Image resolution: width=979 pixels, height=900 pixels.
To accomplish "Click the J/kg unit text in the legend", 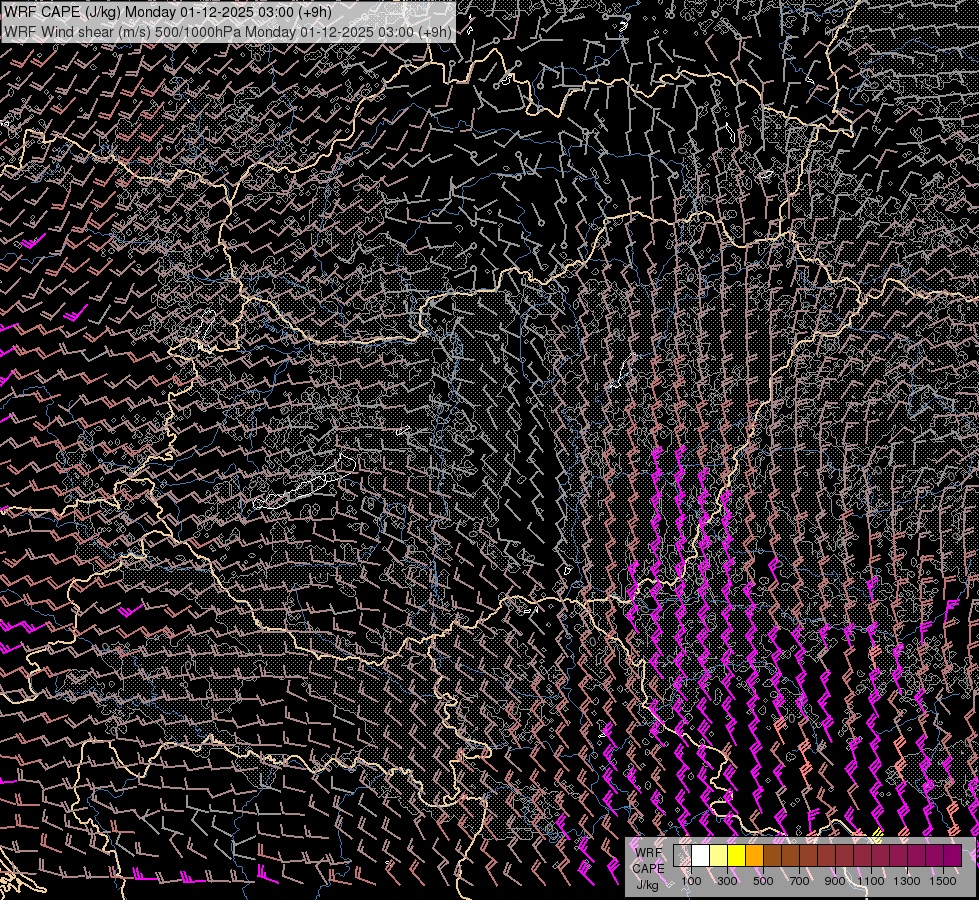I will pos(648,884).
